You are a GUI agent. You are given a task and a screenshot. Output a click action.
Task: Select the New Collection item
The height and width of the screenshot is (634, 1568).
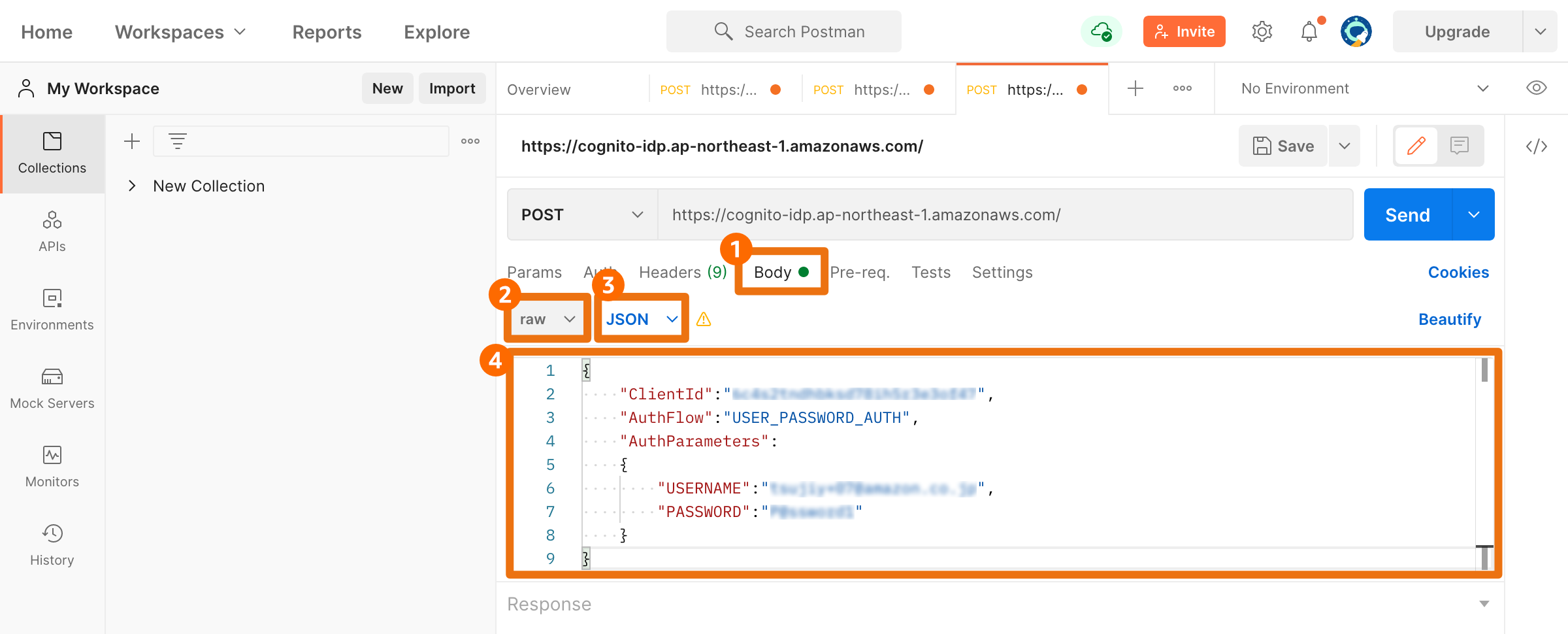[x=209, y=186]
